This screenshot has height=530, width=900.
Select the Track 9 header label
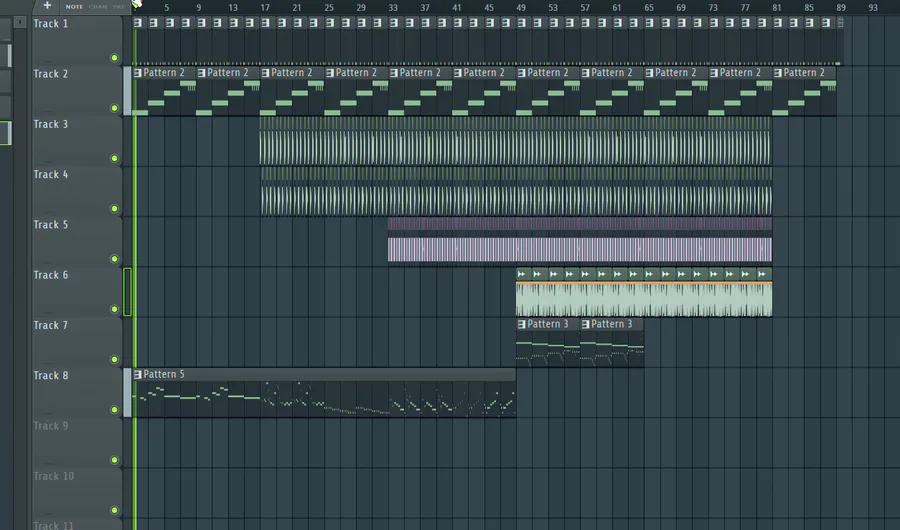[x=51, y=426]
